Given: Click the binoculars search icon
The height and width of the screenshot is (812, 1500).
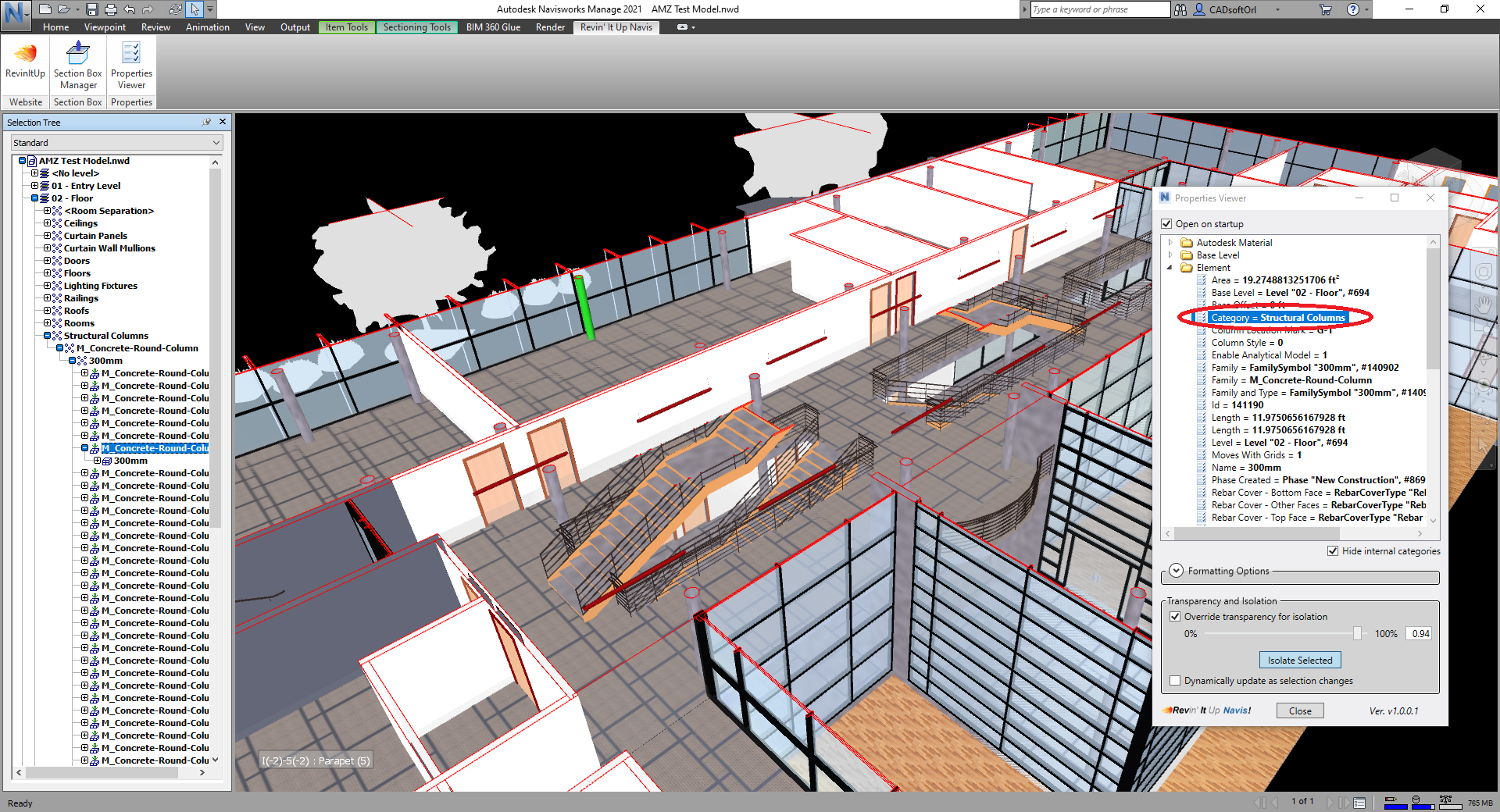Looking at the screenshot, I should click(x=1180, y=9).
